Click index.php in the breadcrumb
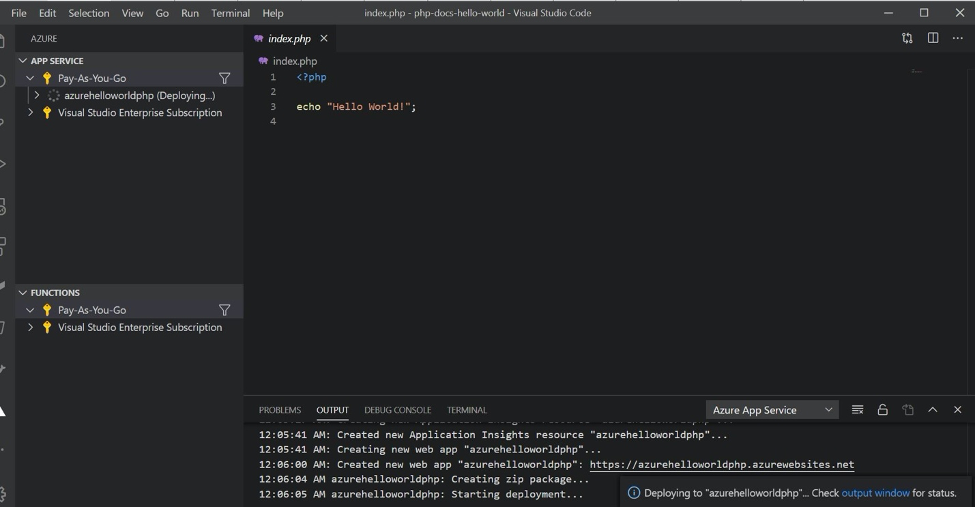This screenshot has height=508, width=977. (295, 61)
